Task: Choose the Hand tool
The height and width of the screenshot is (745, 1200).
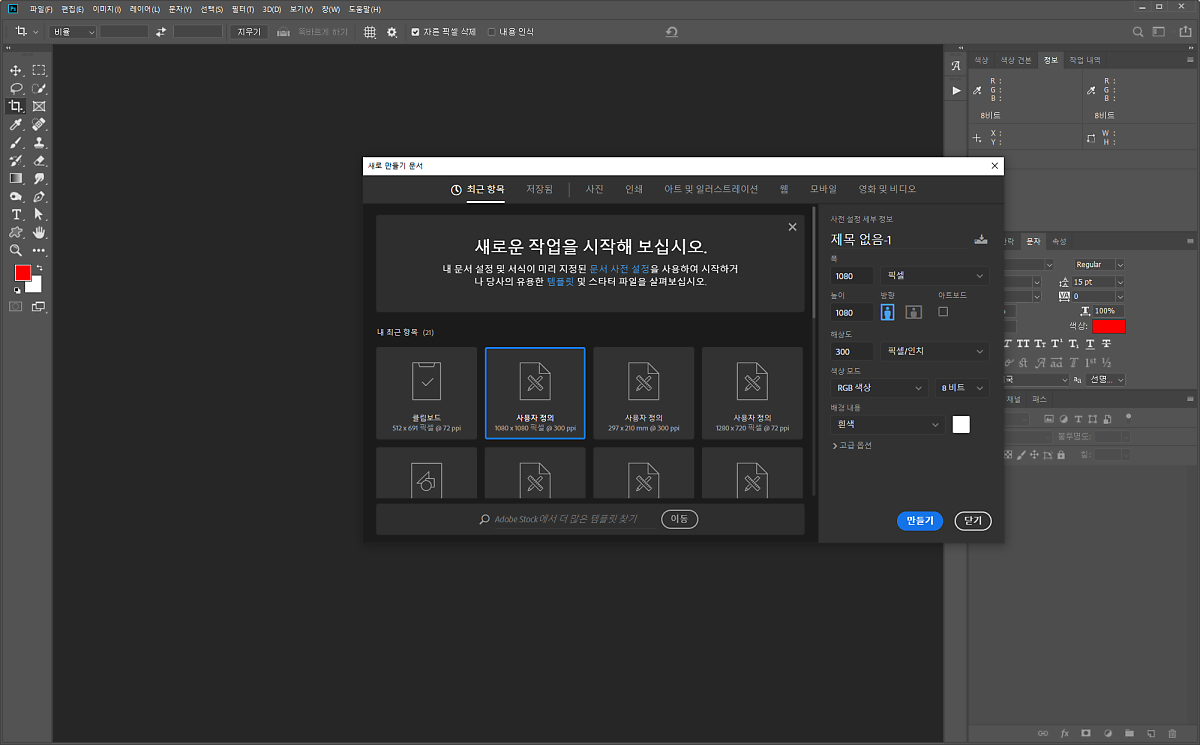Action: point(39,232)
